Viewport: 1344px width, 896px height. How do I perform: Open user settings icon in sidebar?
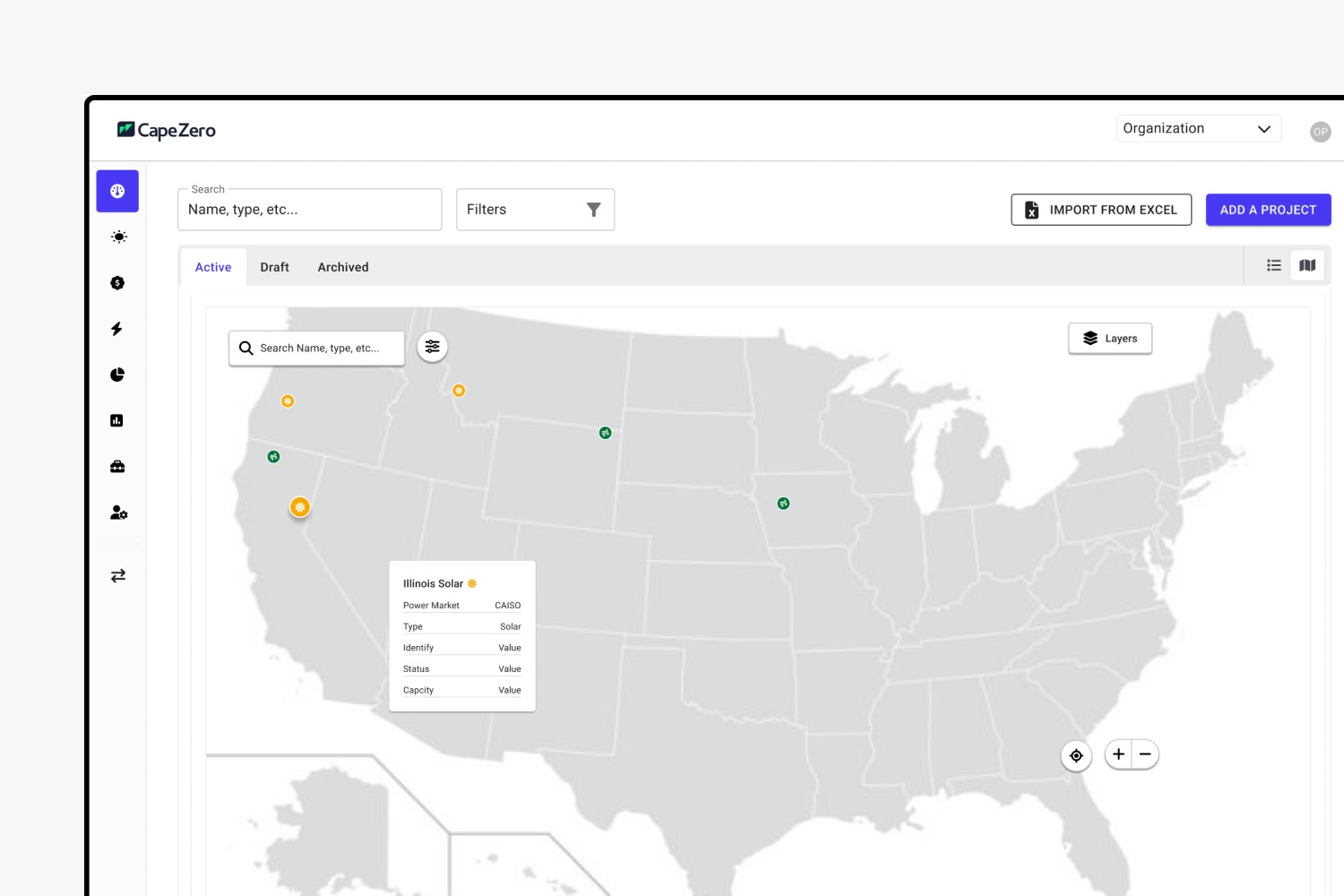coord(118,513)
